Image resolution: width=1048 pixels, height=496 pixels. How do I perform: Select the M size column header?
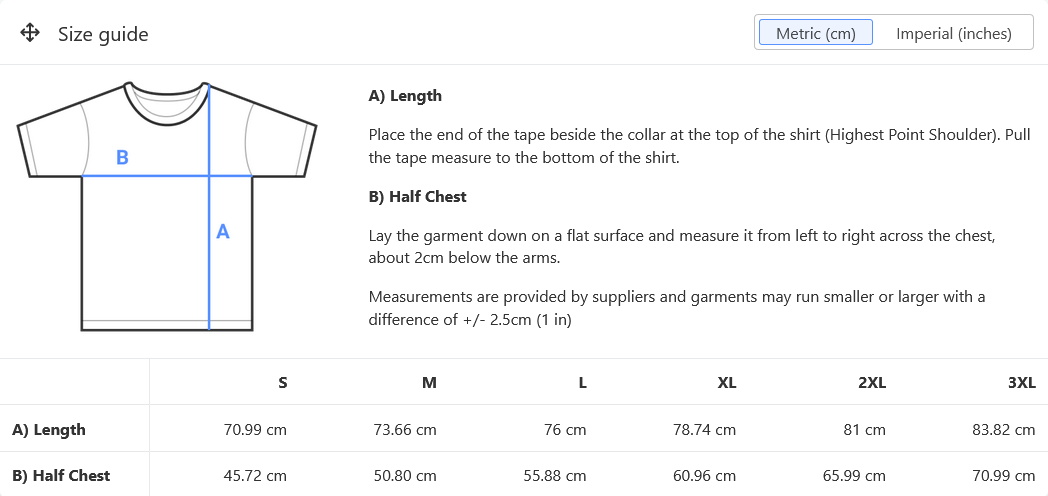click(x=429, y=382)
